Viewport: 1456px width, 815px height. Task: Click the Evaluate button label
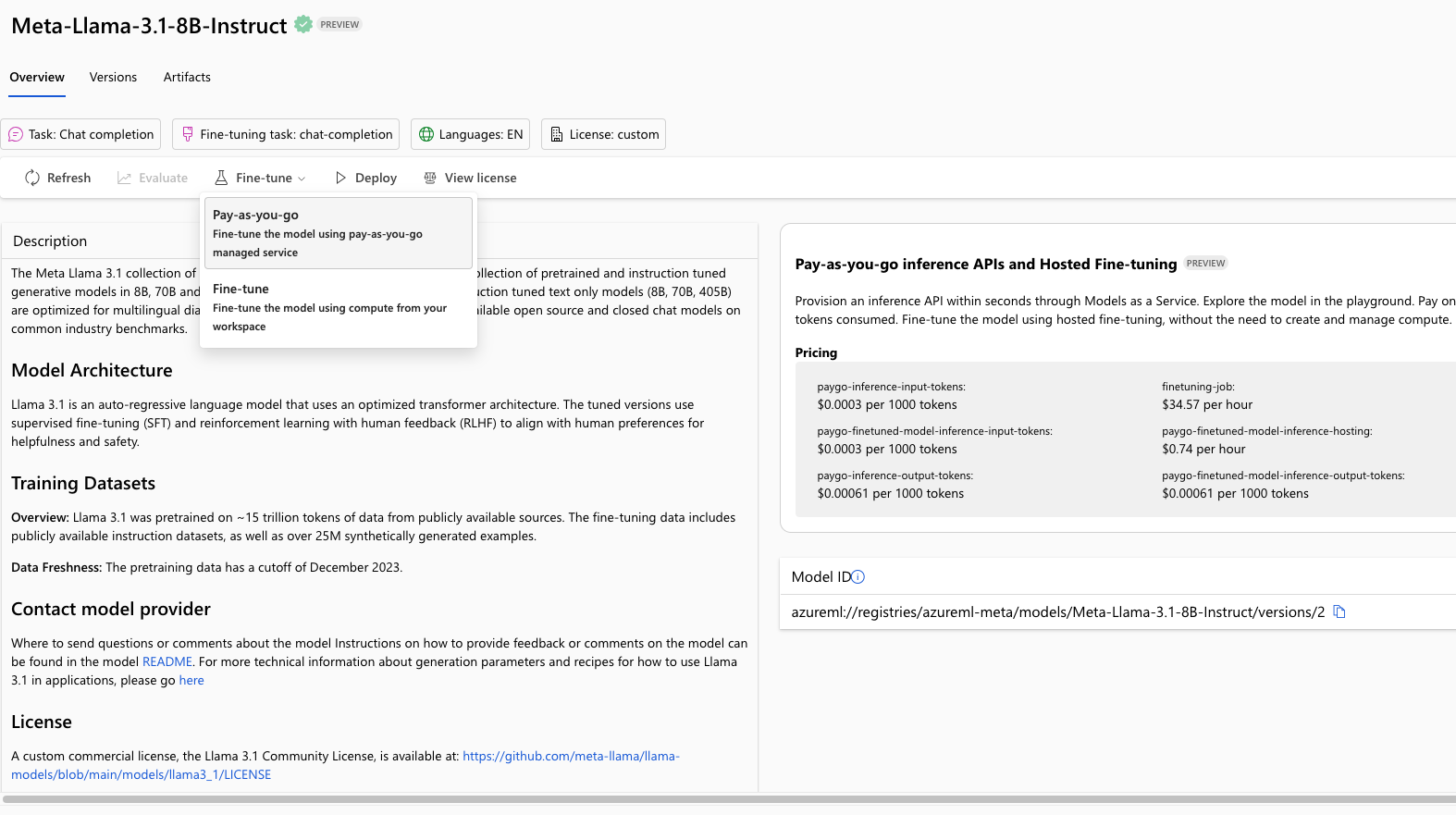click(x=163, y=178)
